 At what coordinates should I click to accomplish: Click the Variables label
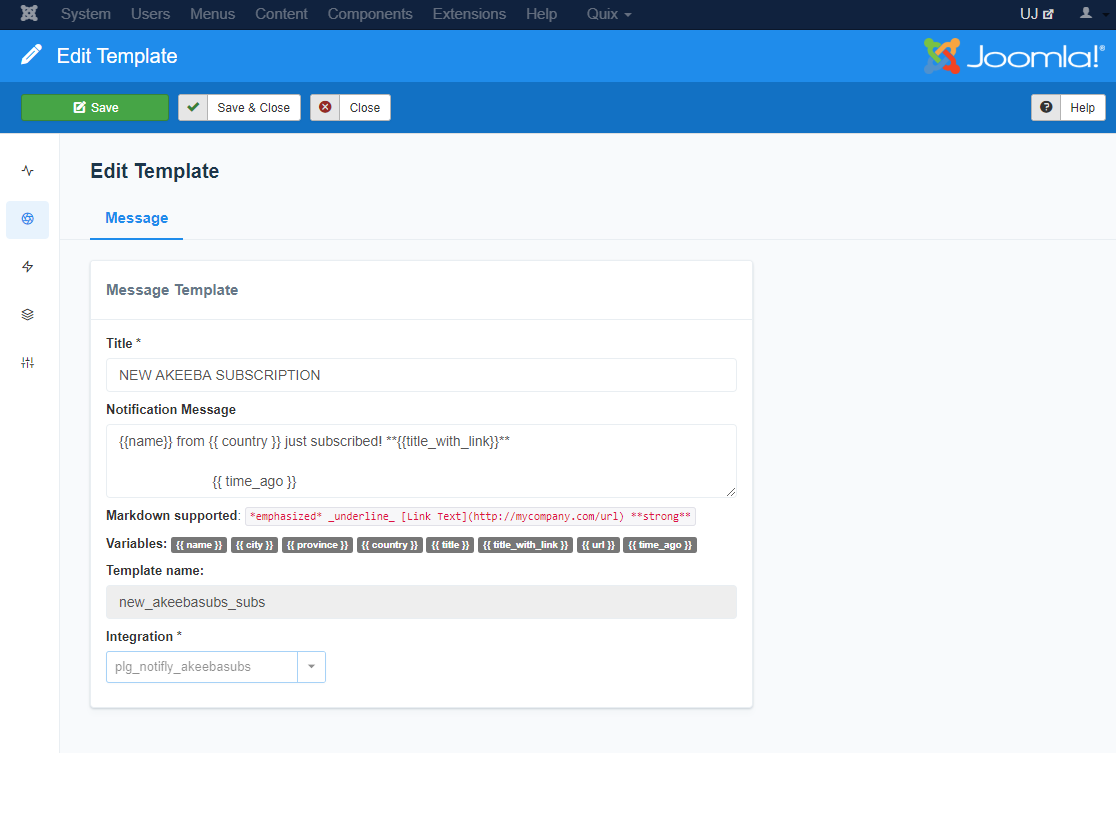[137, 544]
